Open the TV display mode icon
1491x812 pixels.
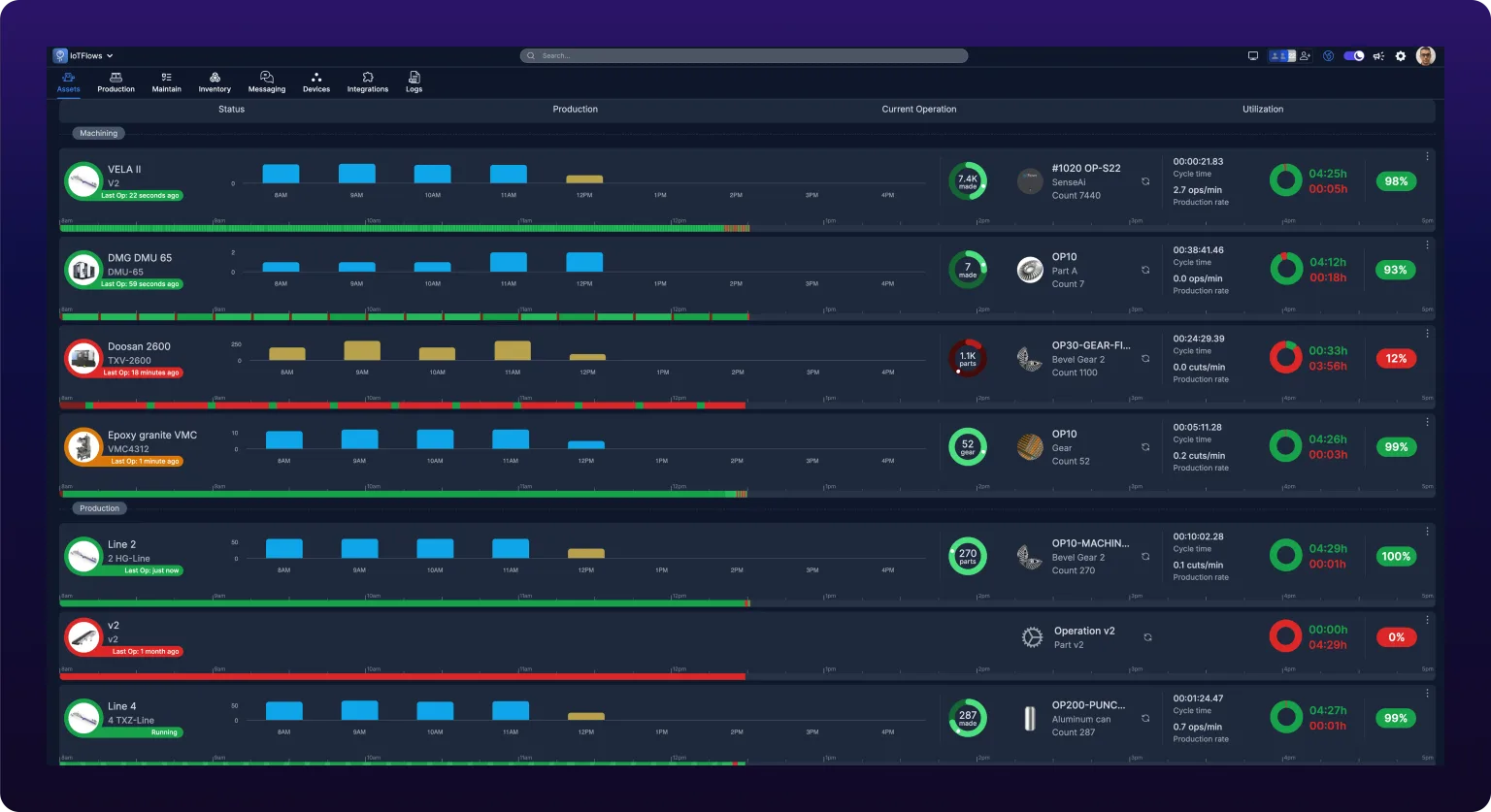pos(1253,56)
